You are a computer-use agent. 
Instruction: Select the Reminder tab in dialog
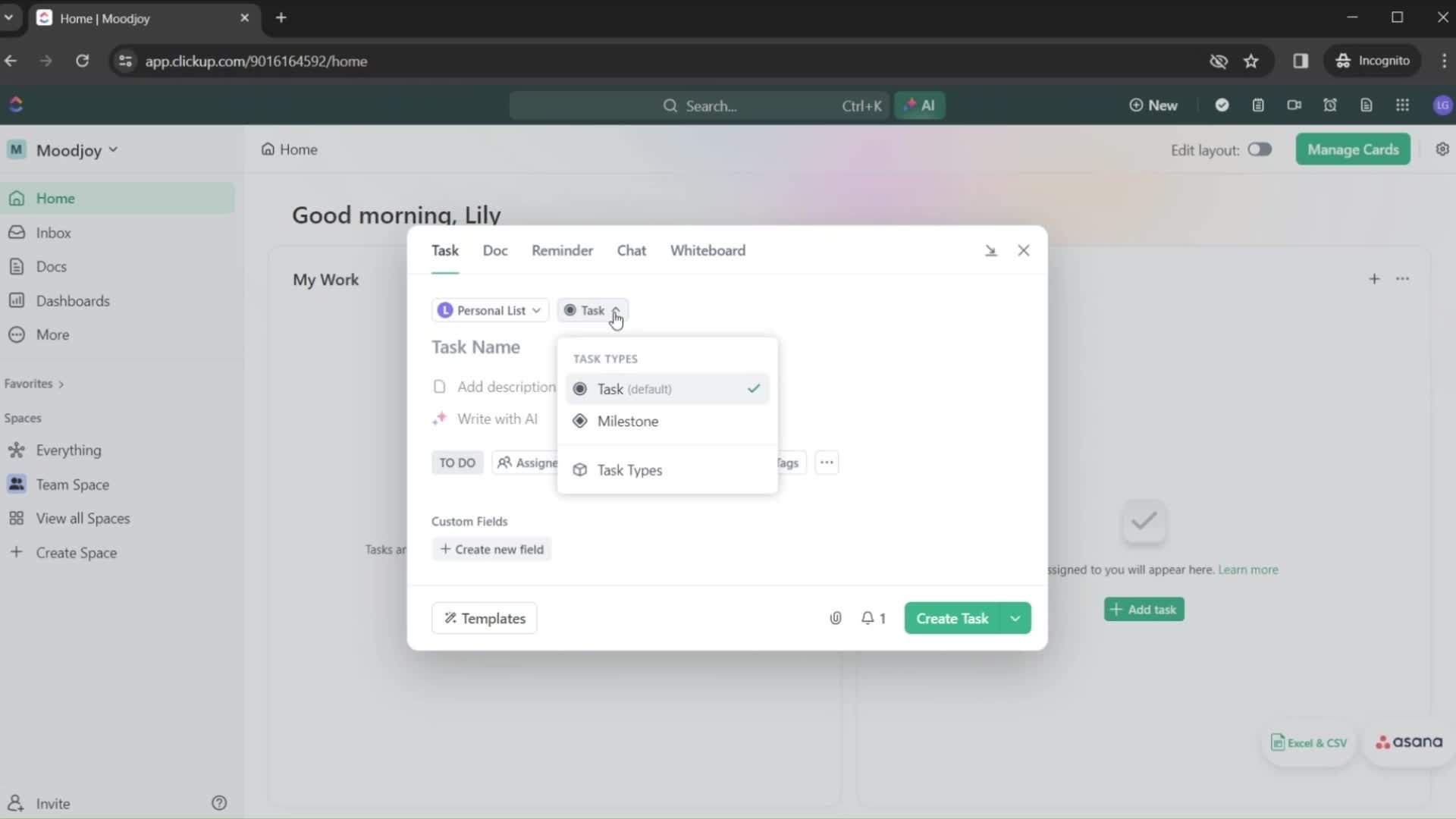pyautogui.click(x=561, y=250)
